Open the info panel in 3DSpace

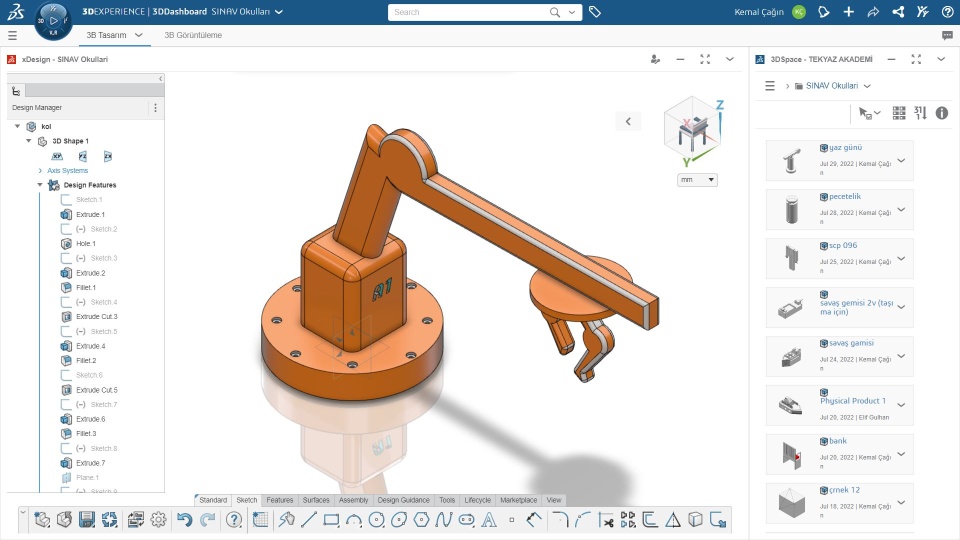pos(942,113)
